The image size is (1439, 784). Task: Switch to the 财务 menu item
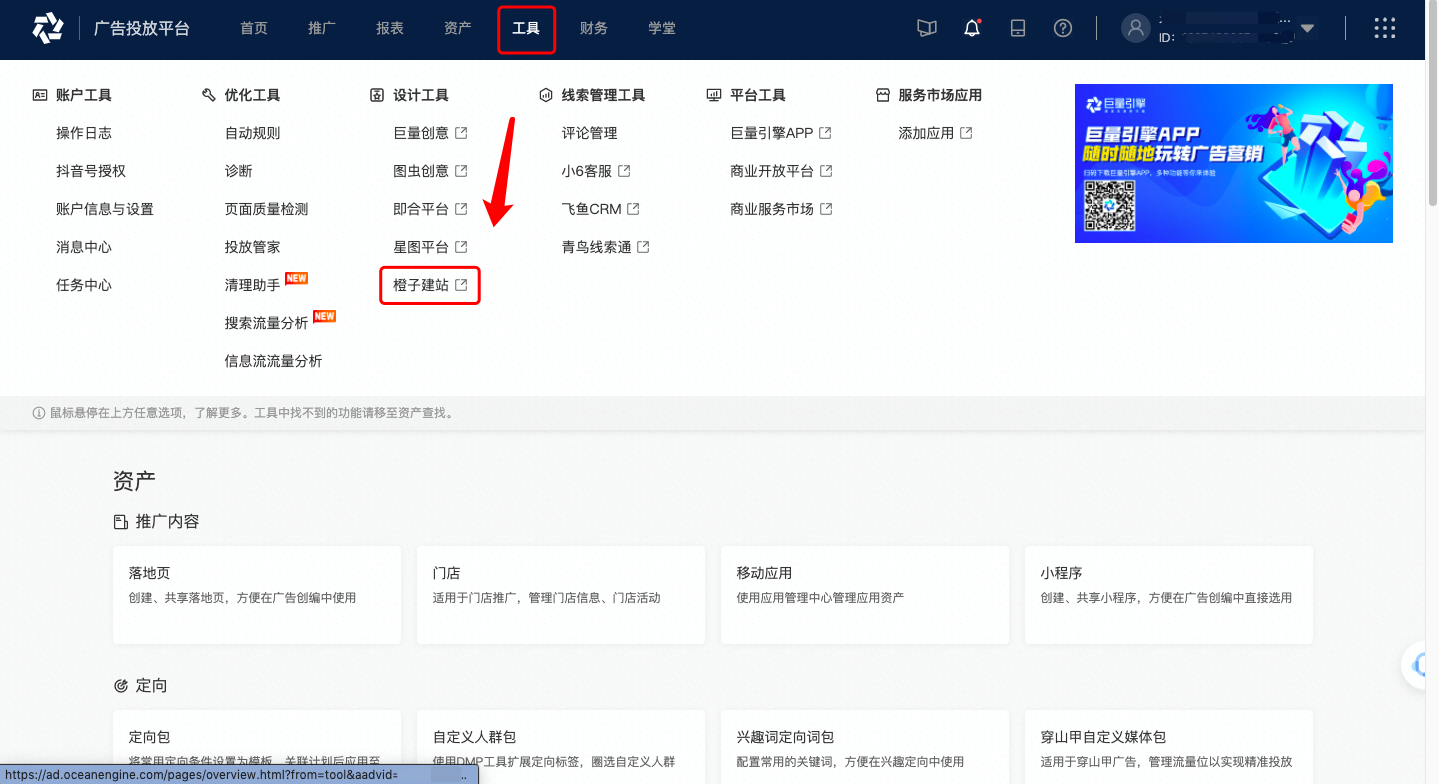(x=594, y=28)
